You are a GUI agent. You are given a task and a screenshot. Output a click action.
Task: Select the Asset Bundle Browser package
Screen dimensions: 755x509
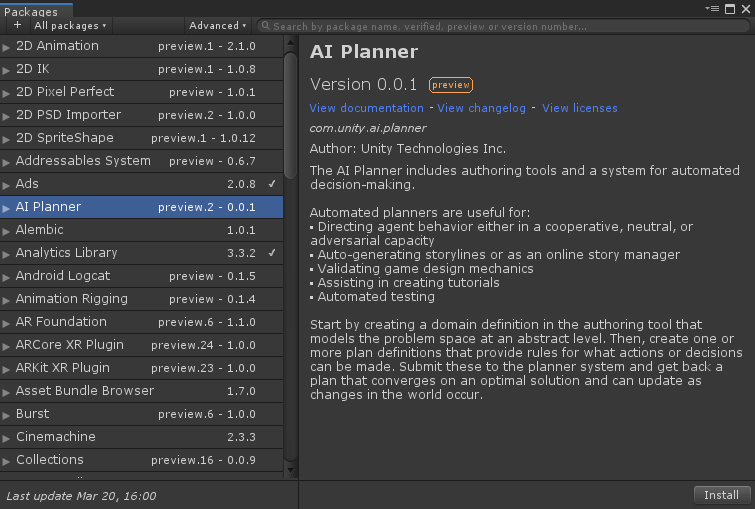coord(142,391)
